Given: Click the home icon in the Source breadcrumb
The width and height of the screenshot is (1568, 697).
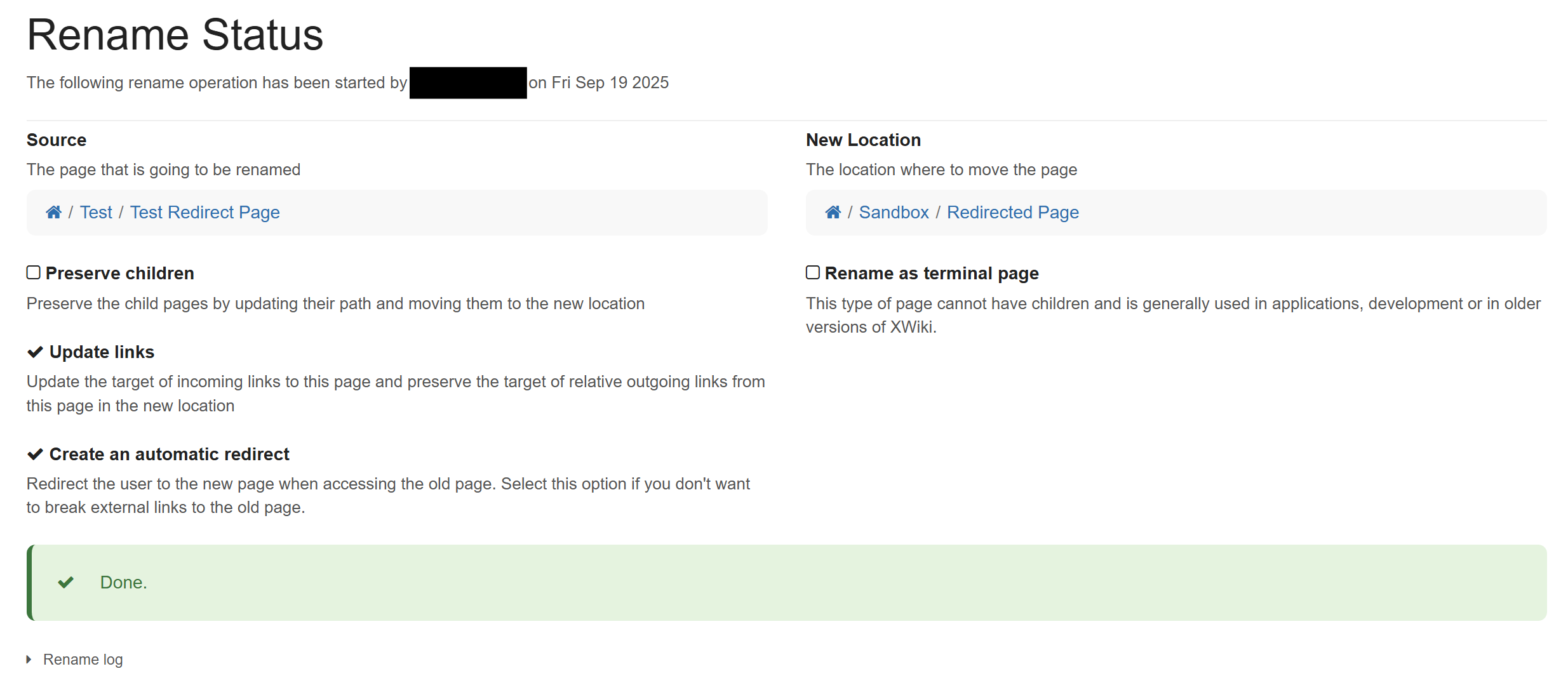Looking at the screenshot, I should coord(53,212).
